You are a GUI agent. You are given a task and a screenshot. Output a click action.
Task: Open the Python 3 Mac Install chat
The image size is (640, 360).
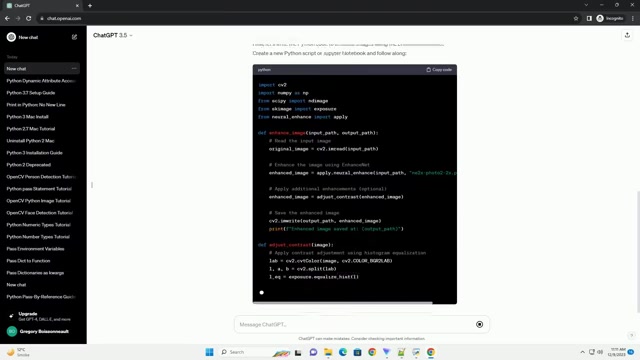[27, 117]
